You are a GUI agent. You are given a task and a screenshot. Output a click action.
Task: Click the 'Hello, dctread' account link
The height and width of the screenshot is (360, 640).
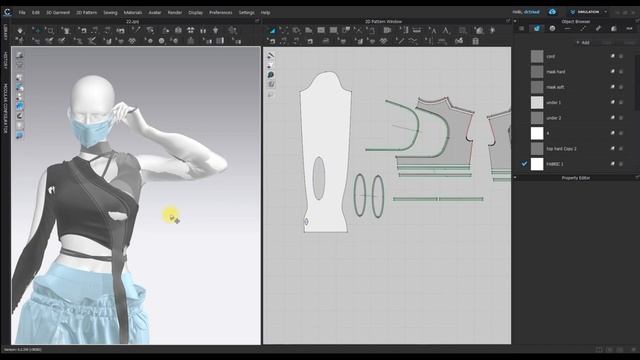coord(526,12)
